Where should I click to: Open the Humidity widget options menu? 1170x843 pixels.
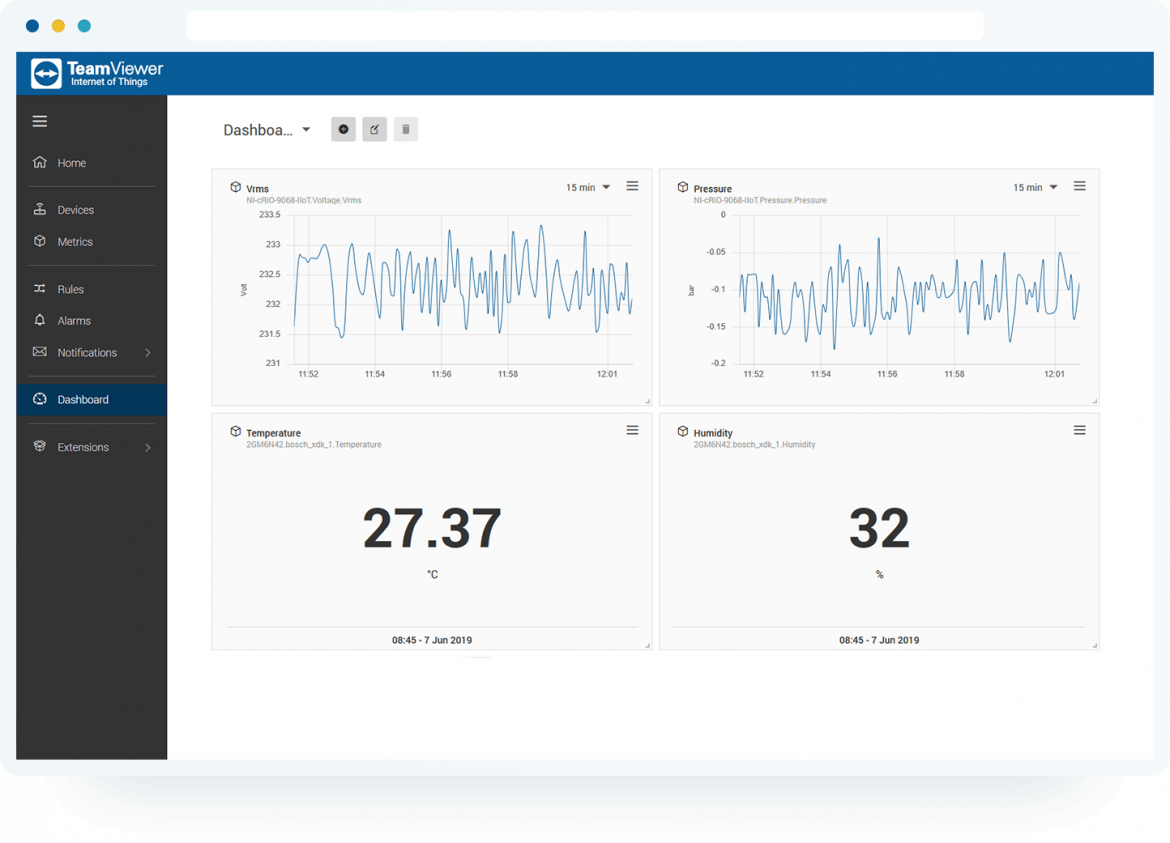1079,430
